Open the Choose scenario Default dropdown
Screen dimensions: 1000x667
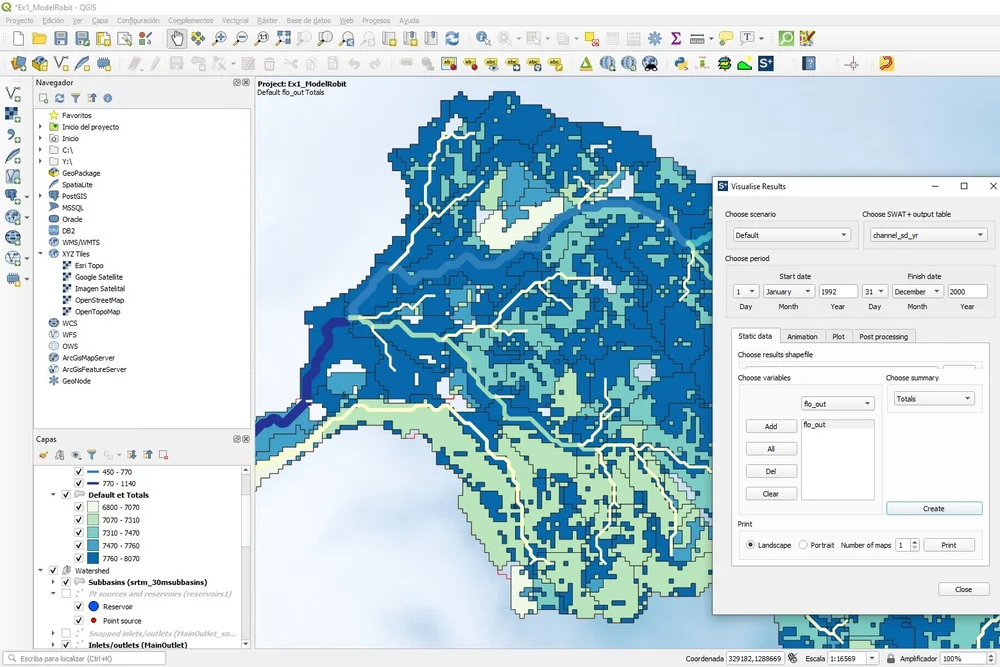tap(791, 235)
